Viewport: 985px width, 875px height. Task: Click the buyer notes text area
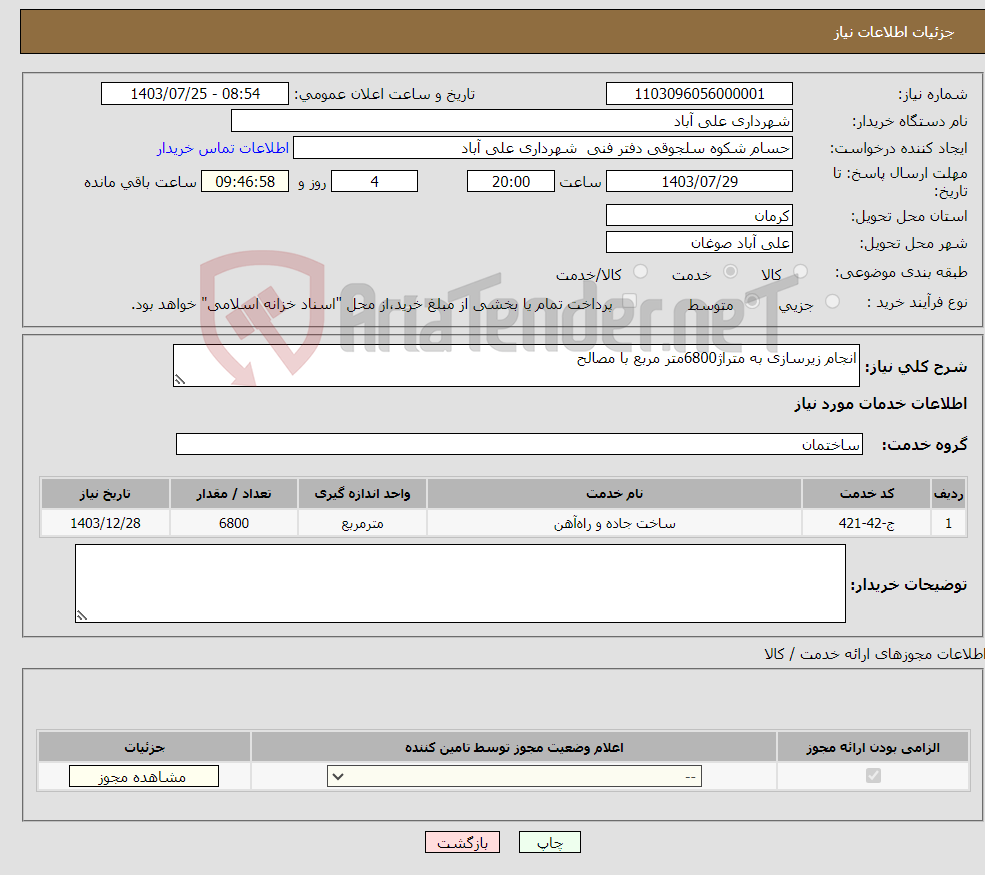460,584
